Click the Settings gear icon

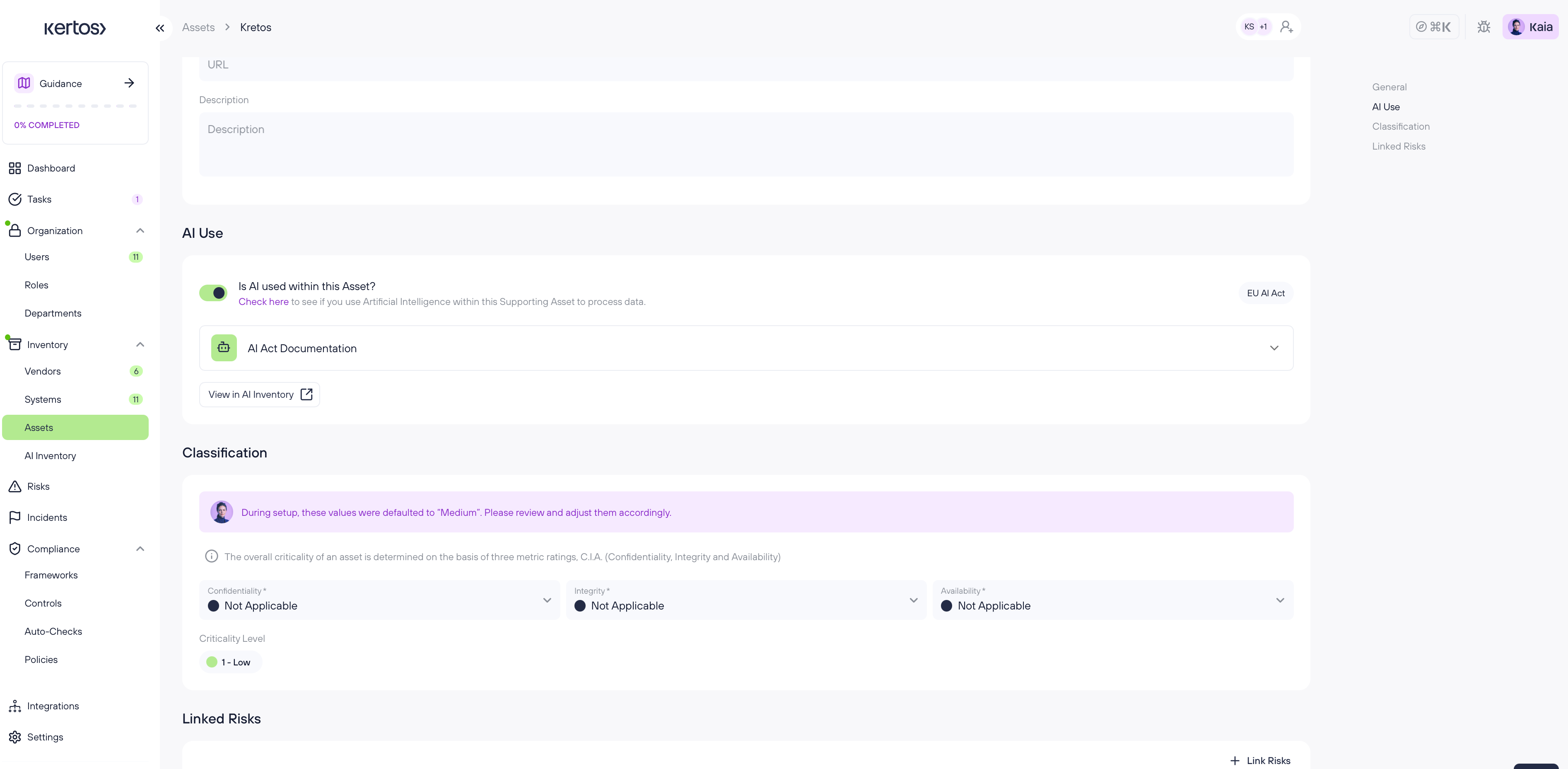pyautogui.click(x=14, y=738)
